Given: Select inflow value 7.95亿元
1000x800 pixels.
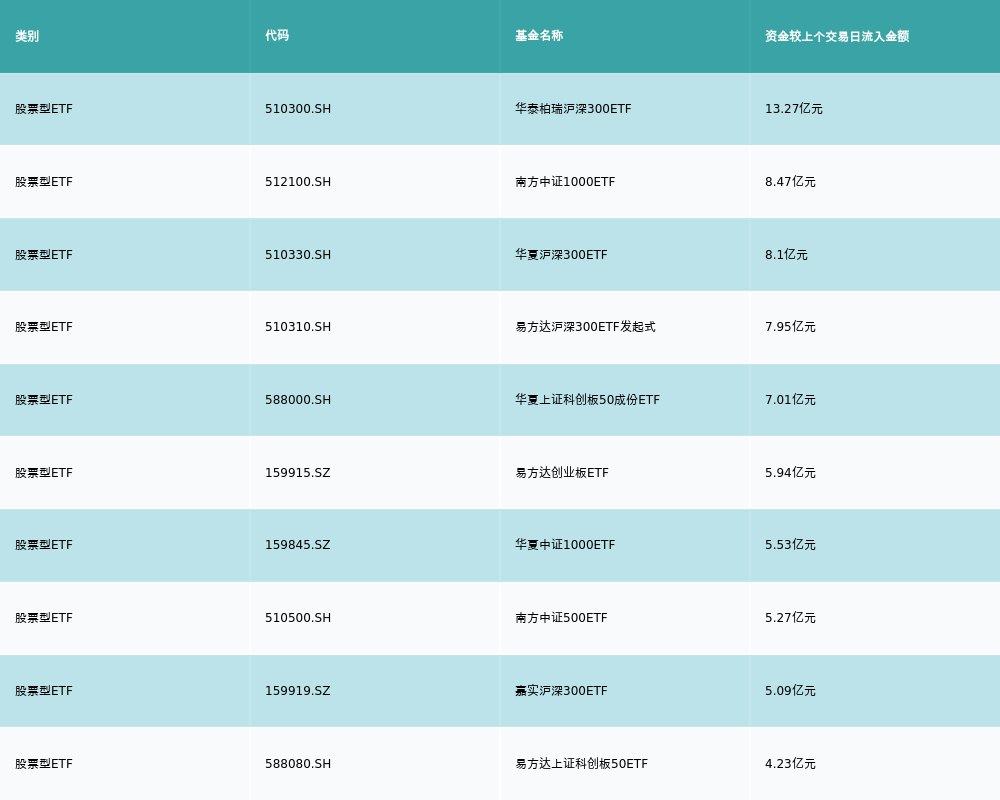Looking at the screenshot, I should (x=790, y=327).
